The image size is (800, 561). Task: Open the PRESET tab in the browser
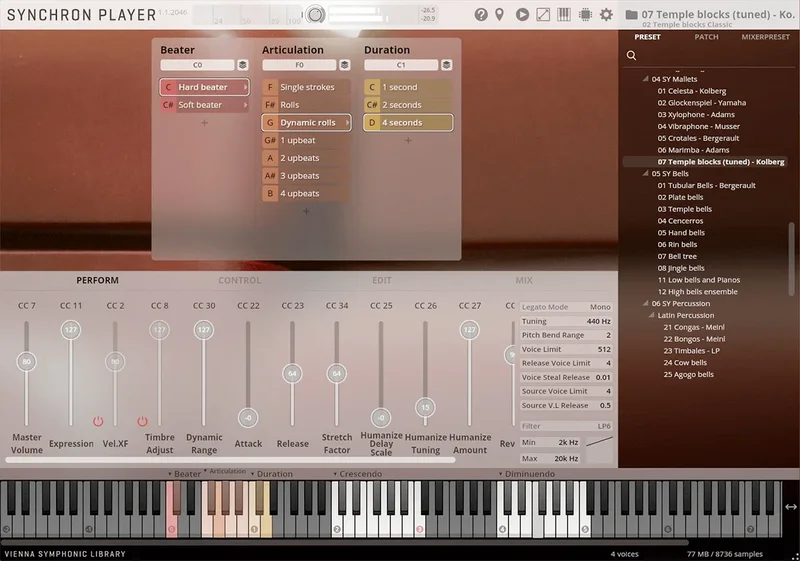(x=647, y=37)
